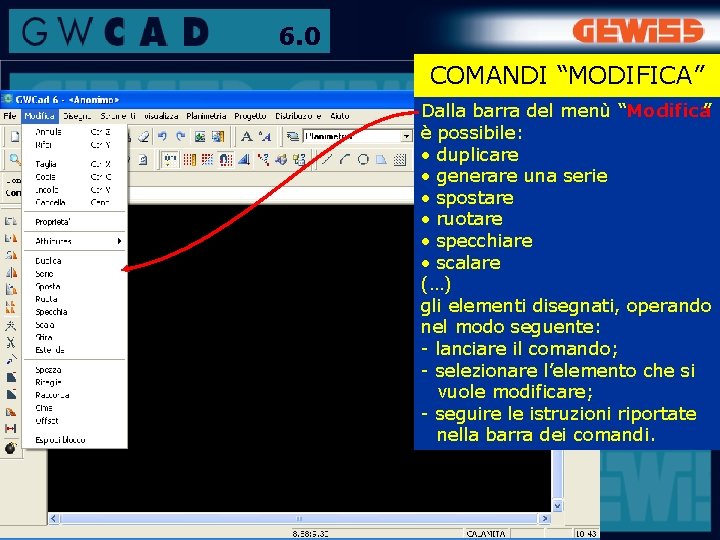Click the coordinates readout 8.58;5.30
720x540 pixels.
(x=310, y=534)
